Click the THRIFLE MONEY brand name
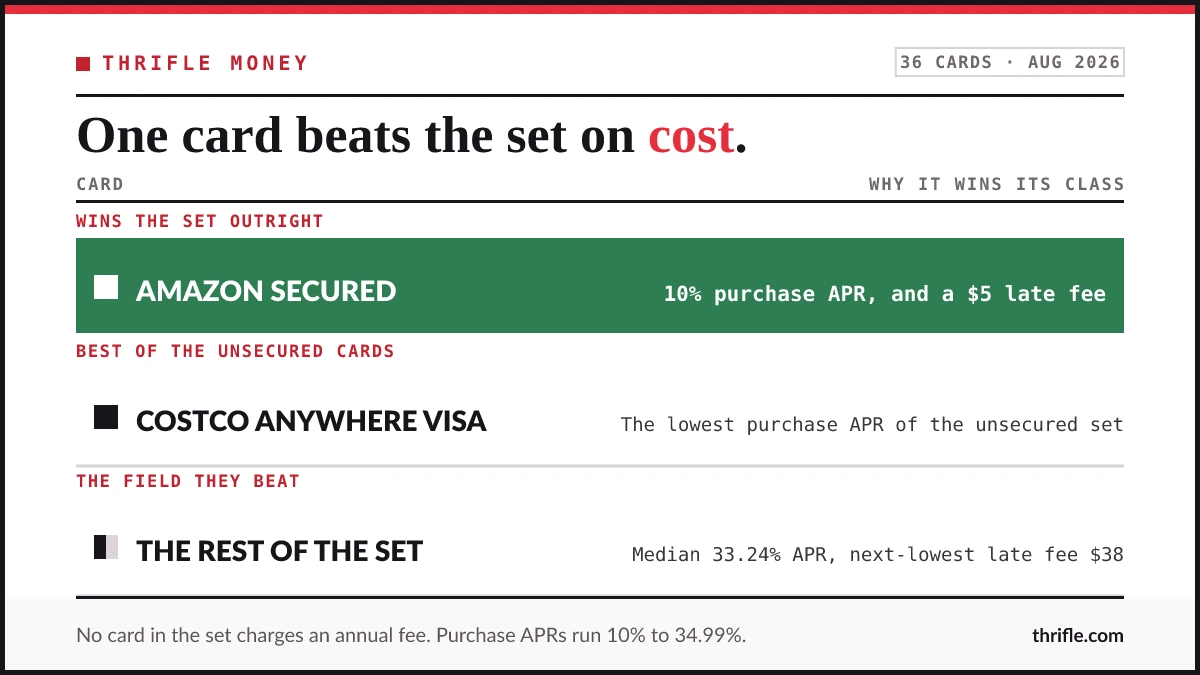Screen dimensions: 1200x675 pyautogui.click(x=205, y=63)
